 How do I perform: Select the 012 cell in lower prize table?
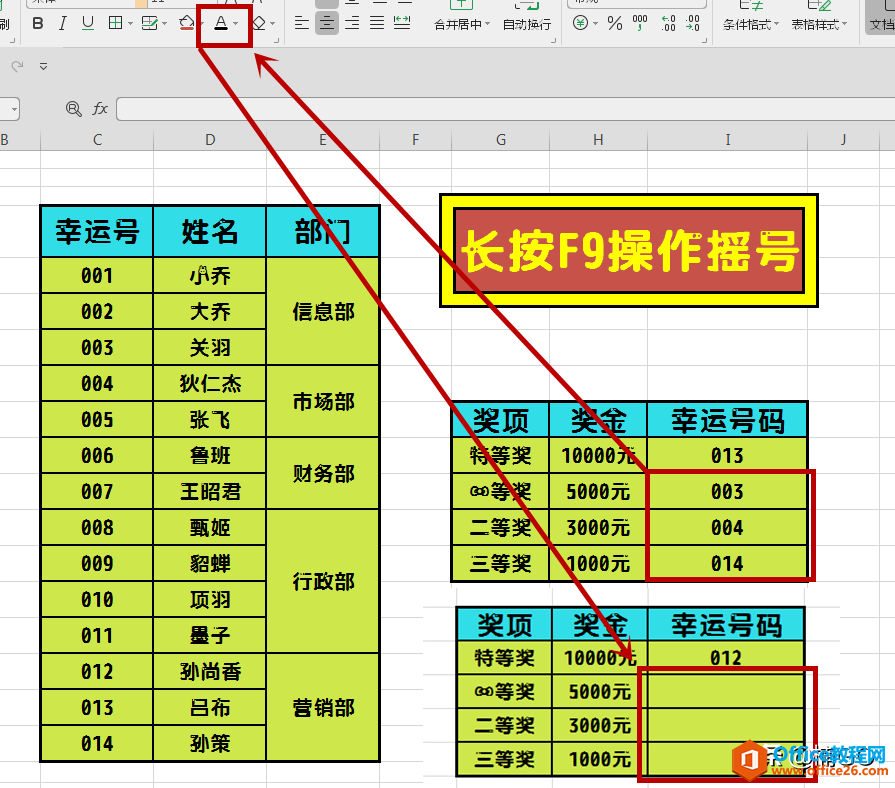point(726,657)
